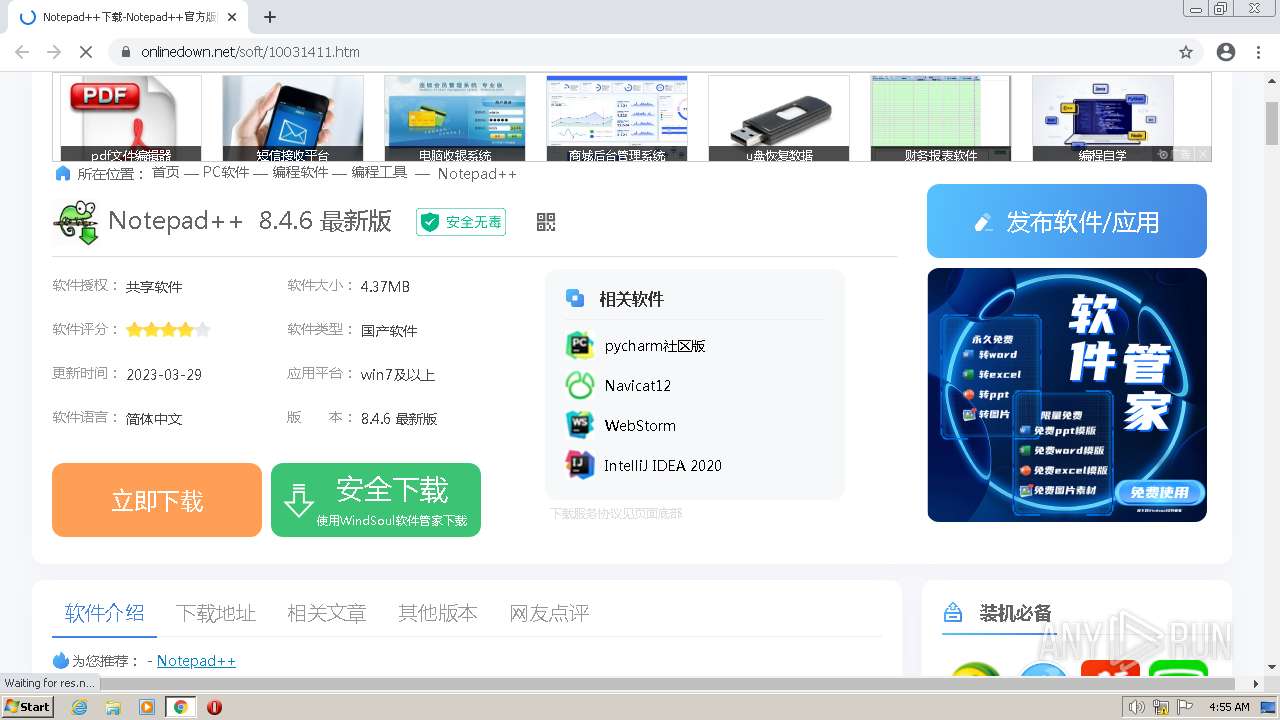The height and width of the screenshot is (720, 1280).
Task: Click the Action Center flag tray icon
Action: [1184, 707]
